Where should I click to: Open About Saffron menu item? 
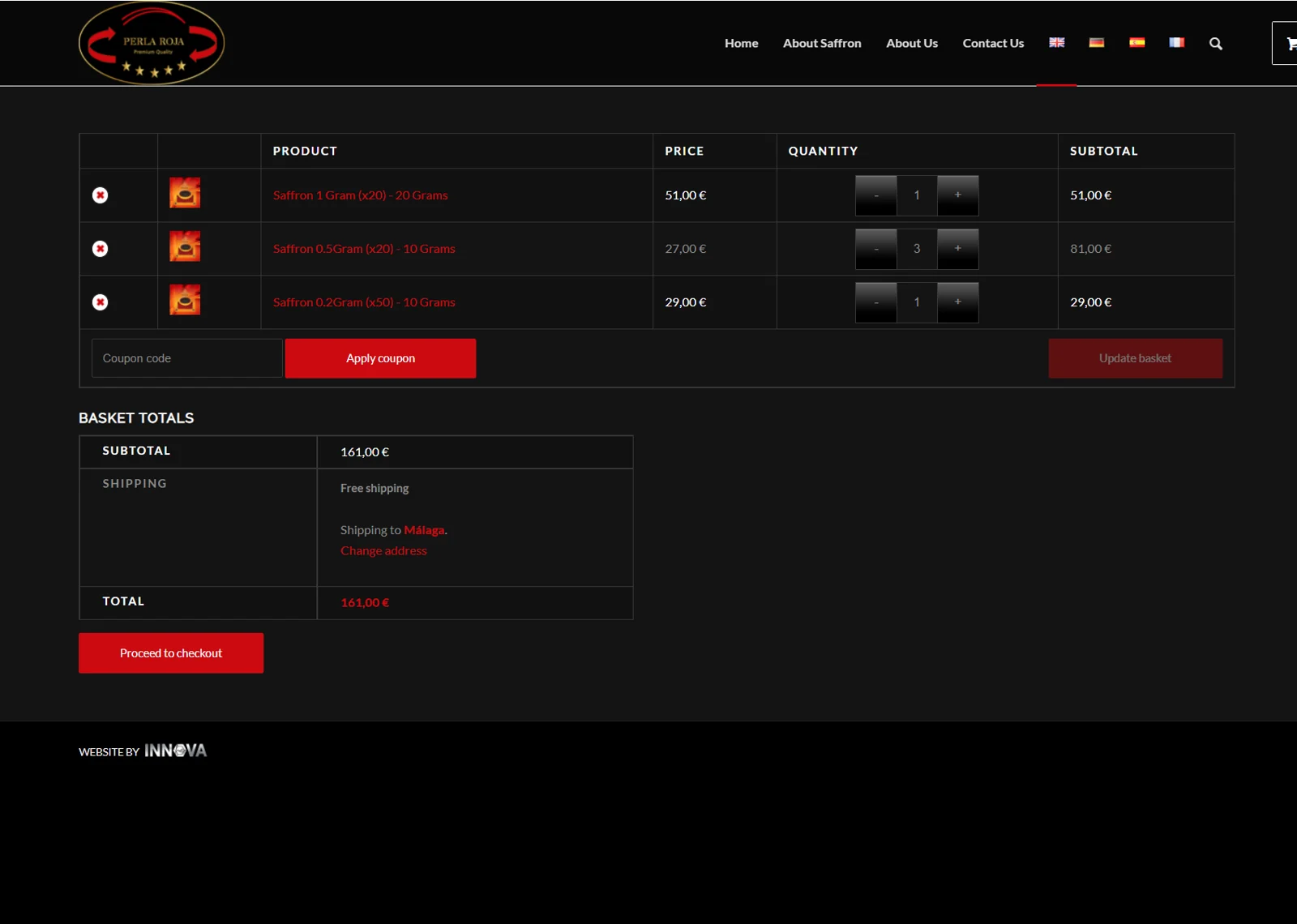(822, 44)
